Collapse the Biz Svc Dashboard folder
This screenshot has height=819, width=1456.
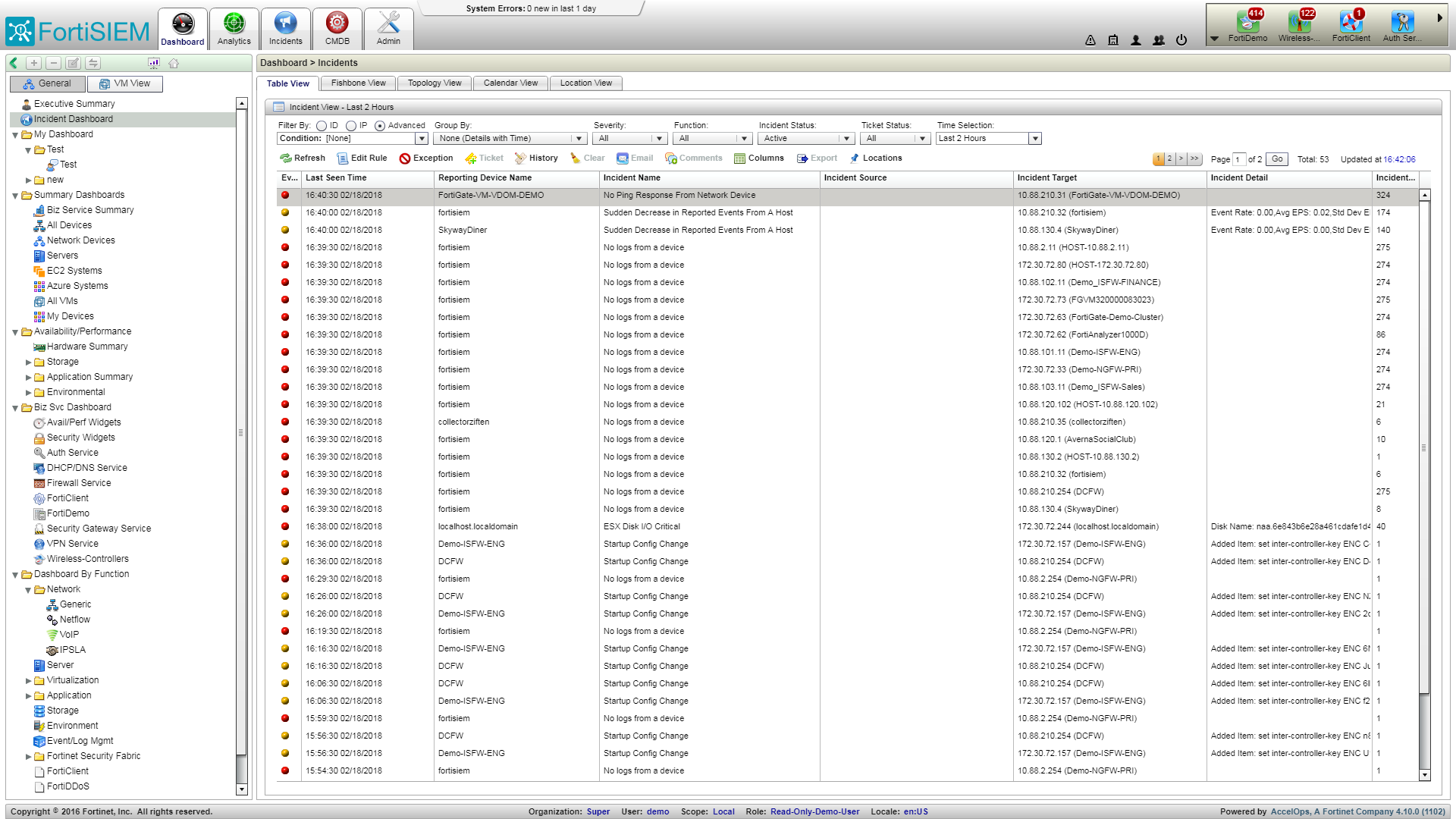(15, 408)
